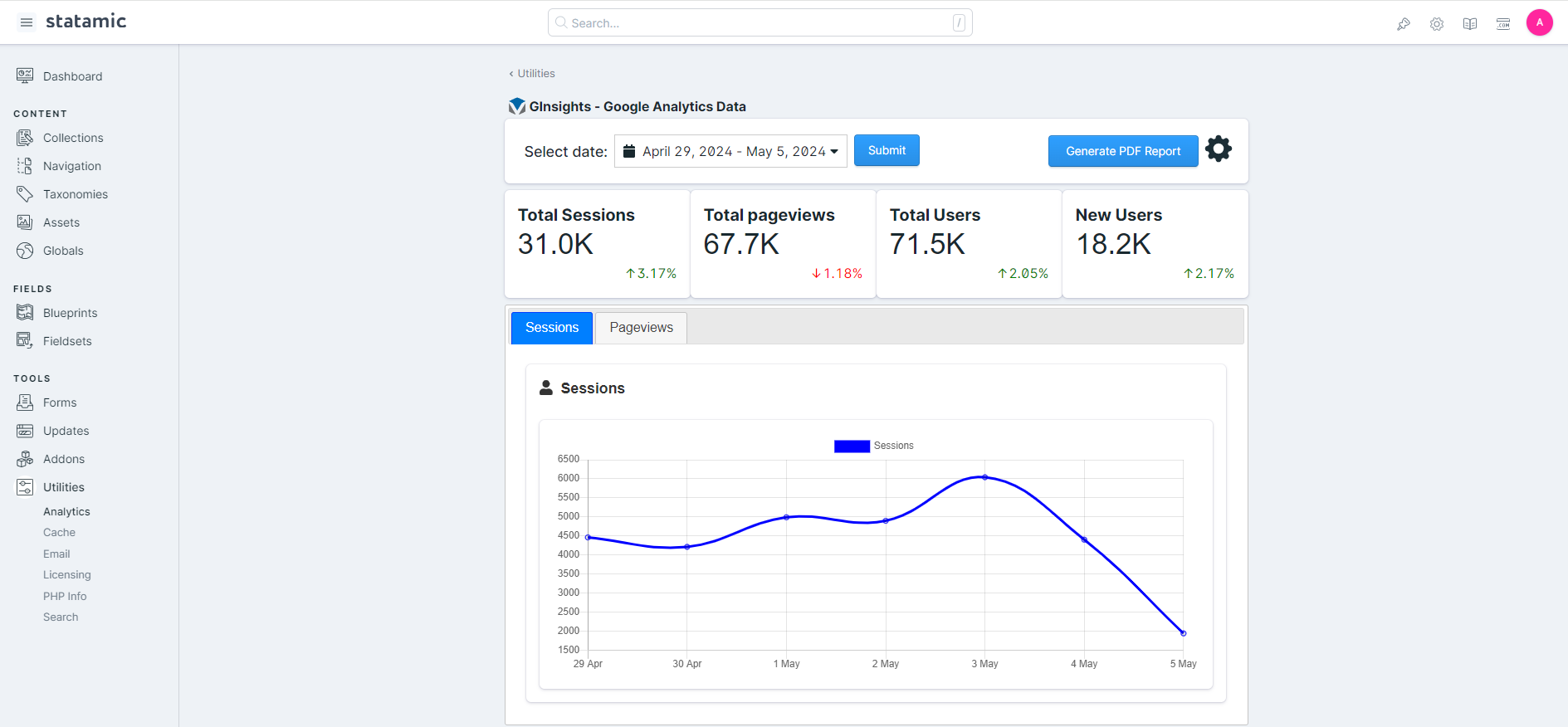Click the 3 May chart data point

pos(985,477)
